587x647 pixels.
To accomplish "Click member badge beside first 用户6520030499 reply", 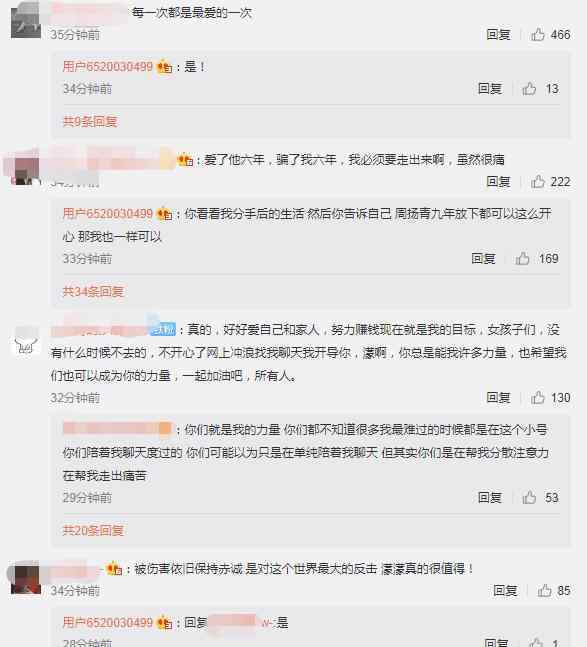I will point(164,66).
